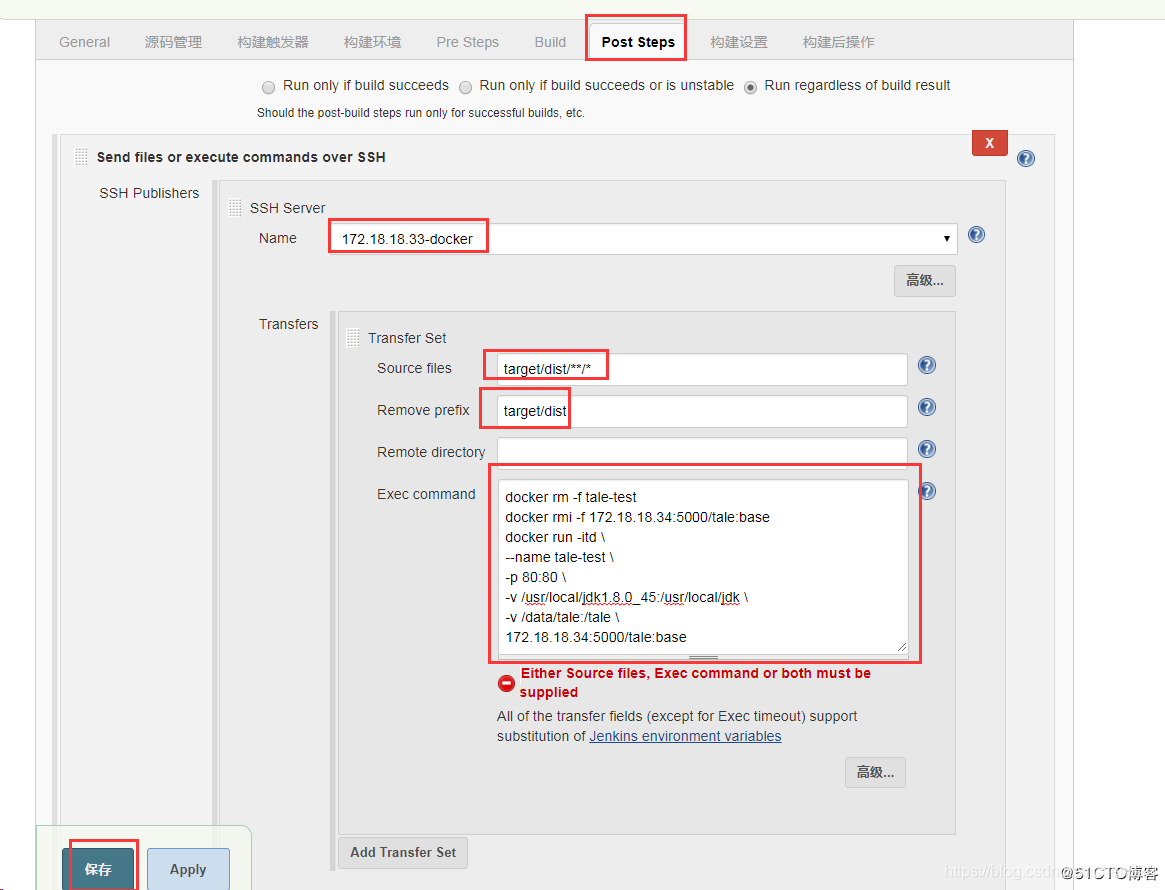Click the 高级 button under SSH Server

click(x=924, y=280)
